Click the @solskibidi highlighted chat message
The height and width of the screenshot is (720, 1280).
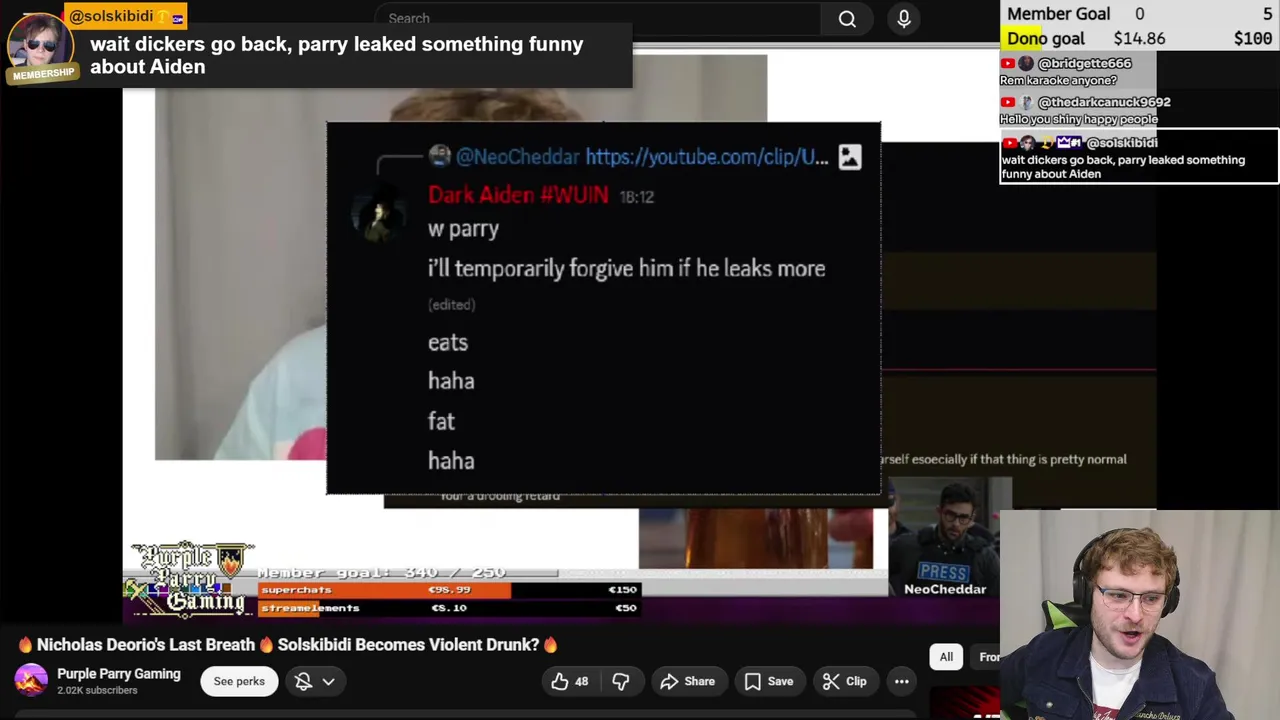(x=1139, y=157)
